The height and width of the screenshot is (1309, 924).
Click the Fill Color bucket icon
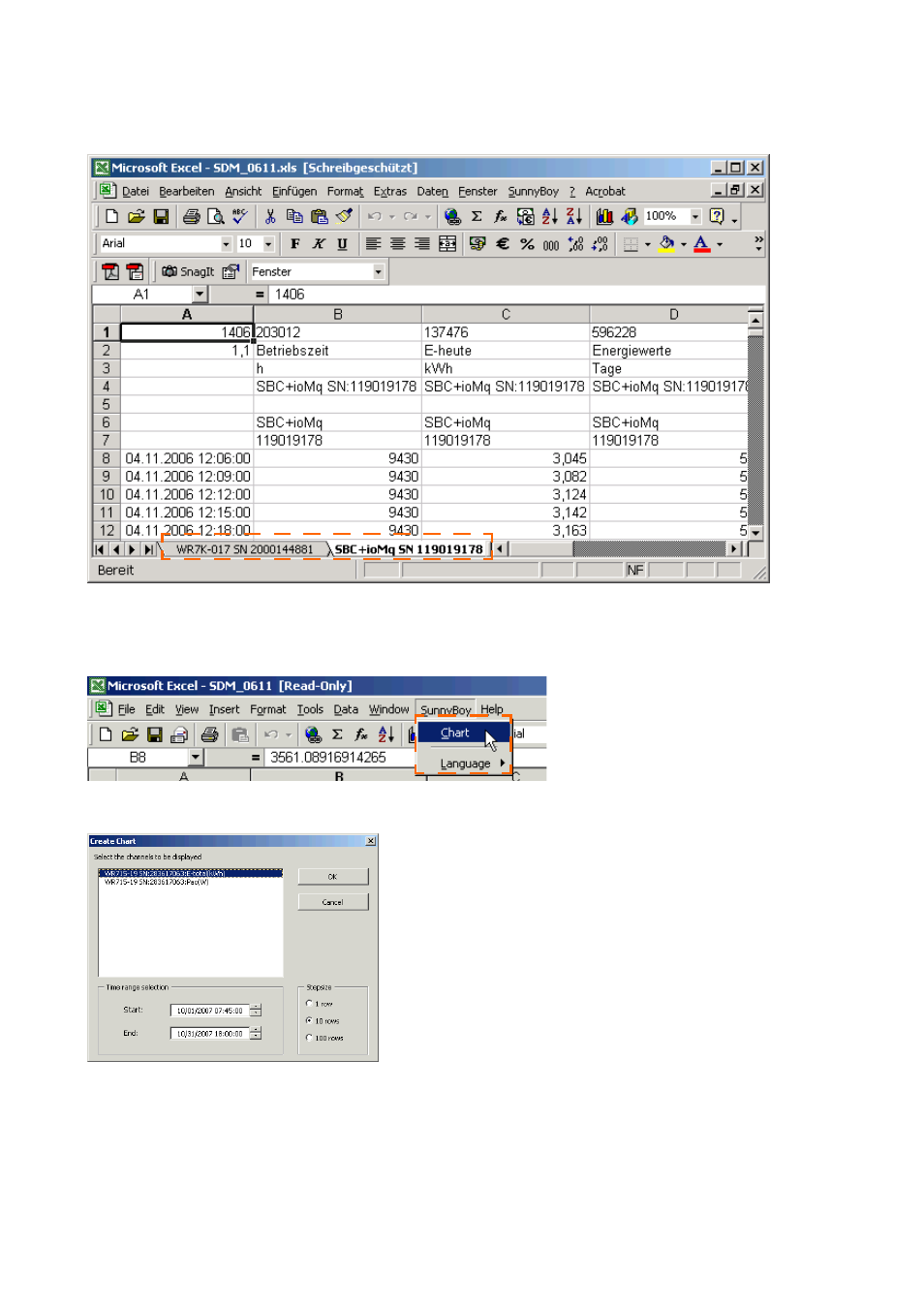(x=666, y=244)
